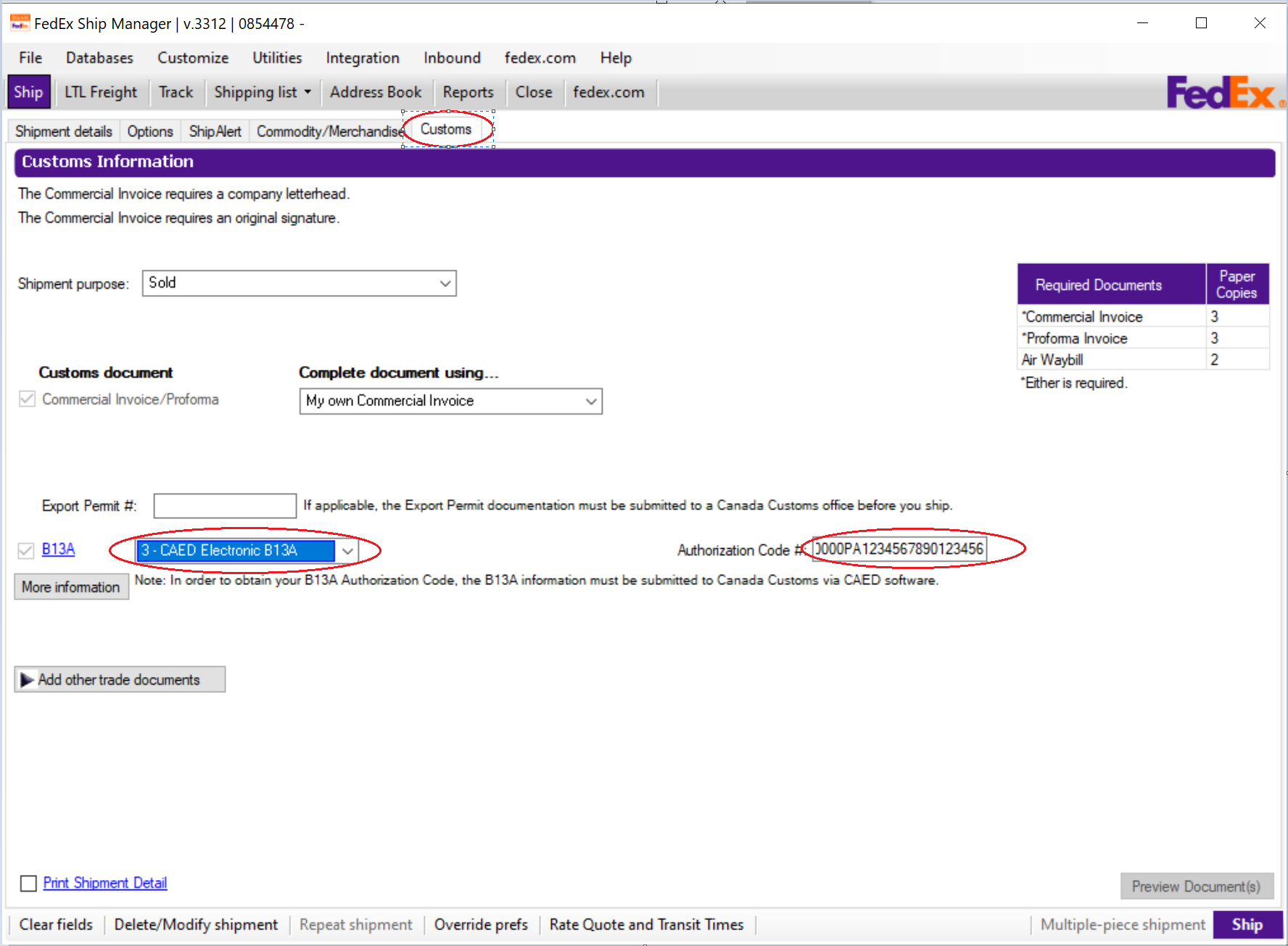Select the Ship toolbar tab
This screenshot has height=946, width=1288.
point(29,92)
